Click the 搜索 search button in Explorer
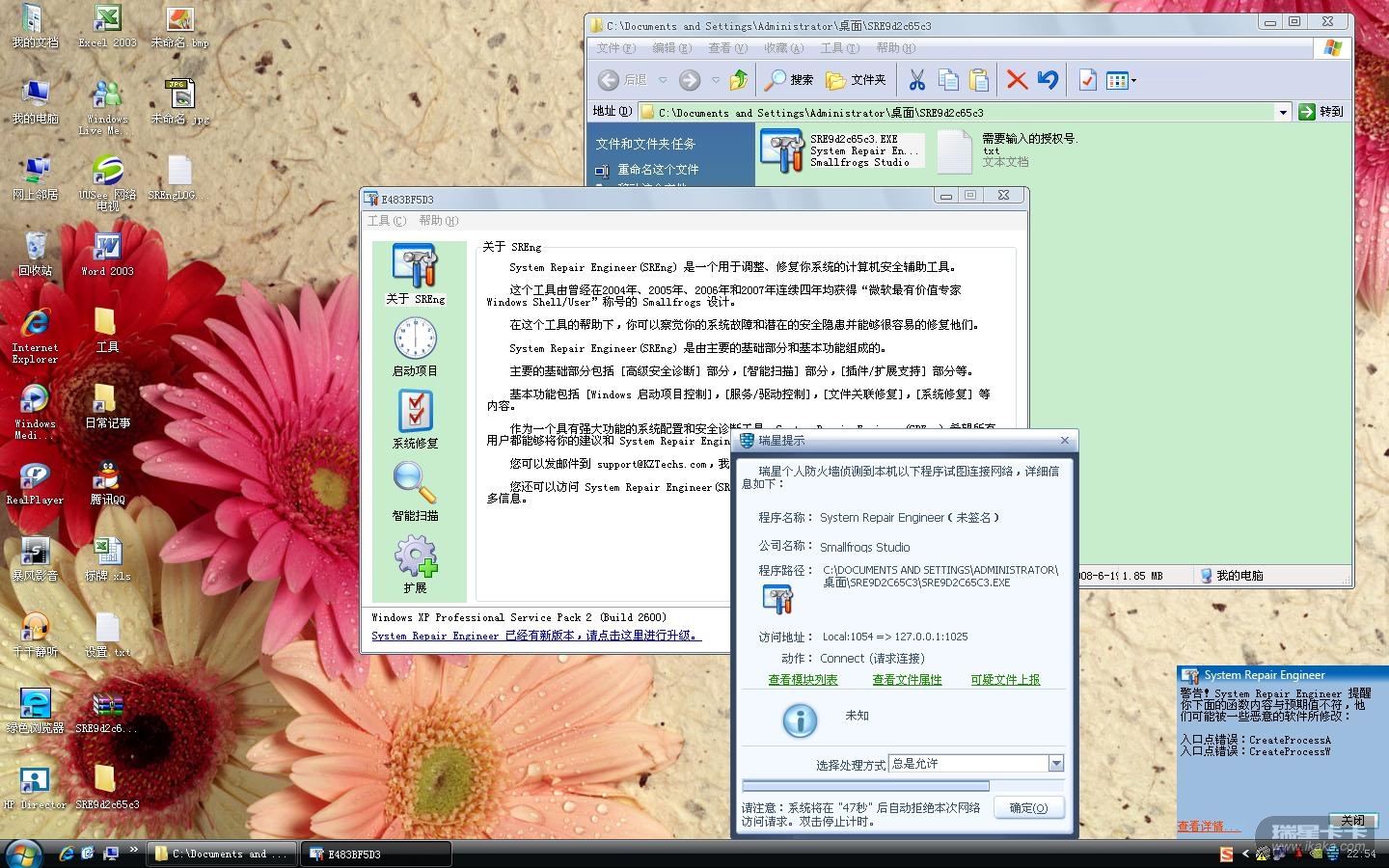This screenshot has height=868, width=1389. (x=790, y=80)
